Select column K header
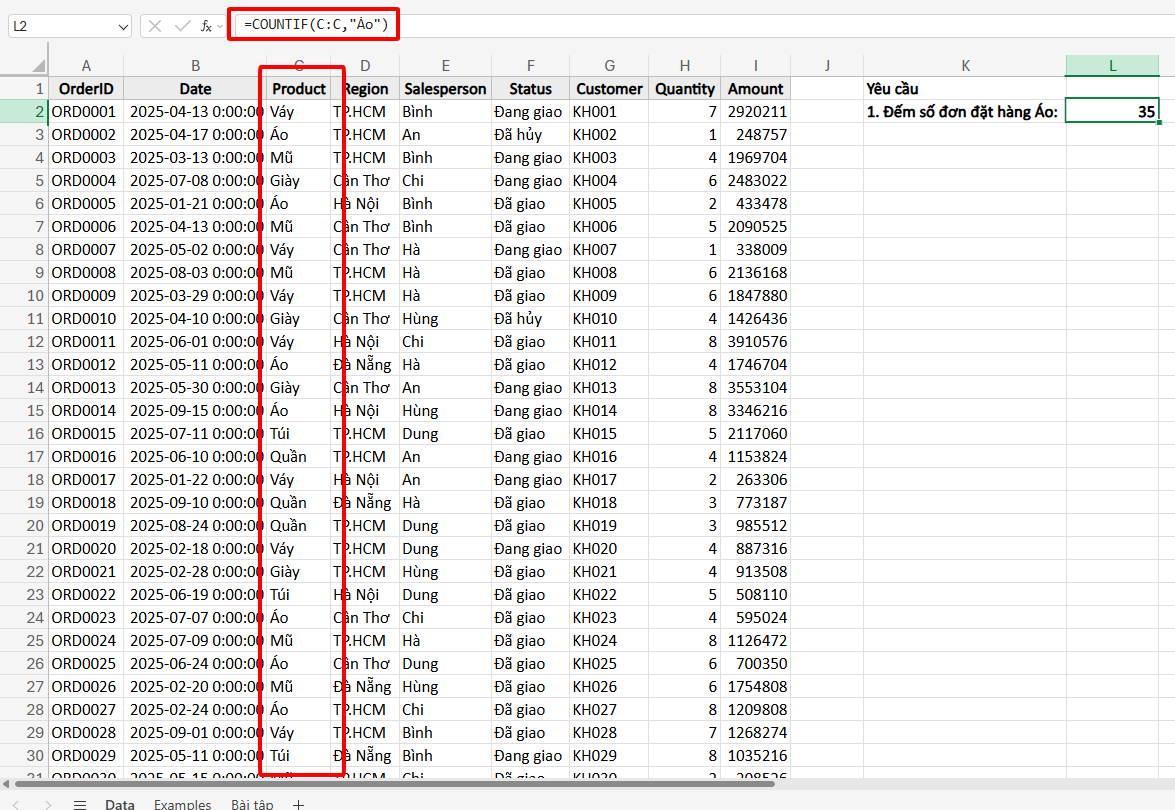The width and height of the screenshot is (1175, 810). pos(965,66)
